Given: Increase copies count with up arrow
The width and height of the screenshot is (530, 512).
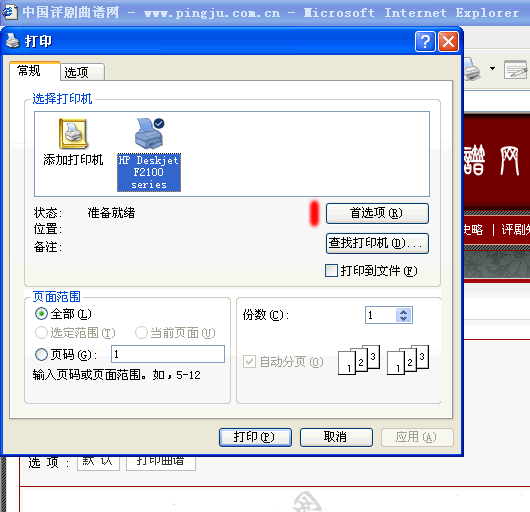Looking at the screenshot, I should 403,312.
